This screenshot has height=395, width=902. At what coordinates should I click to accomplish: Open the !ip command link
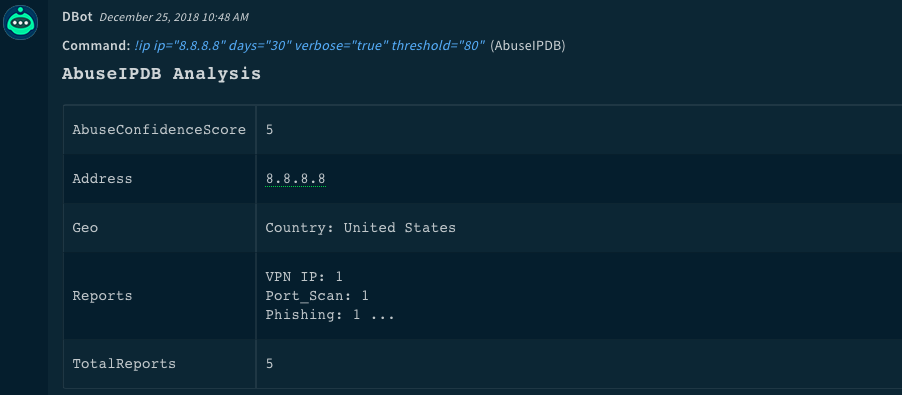pos(310,45)
